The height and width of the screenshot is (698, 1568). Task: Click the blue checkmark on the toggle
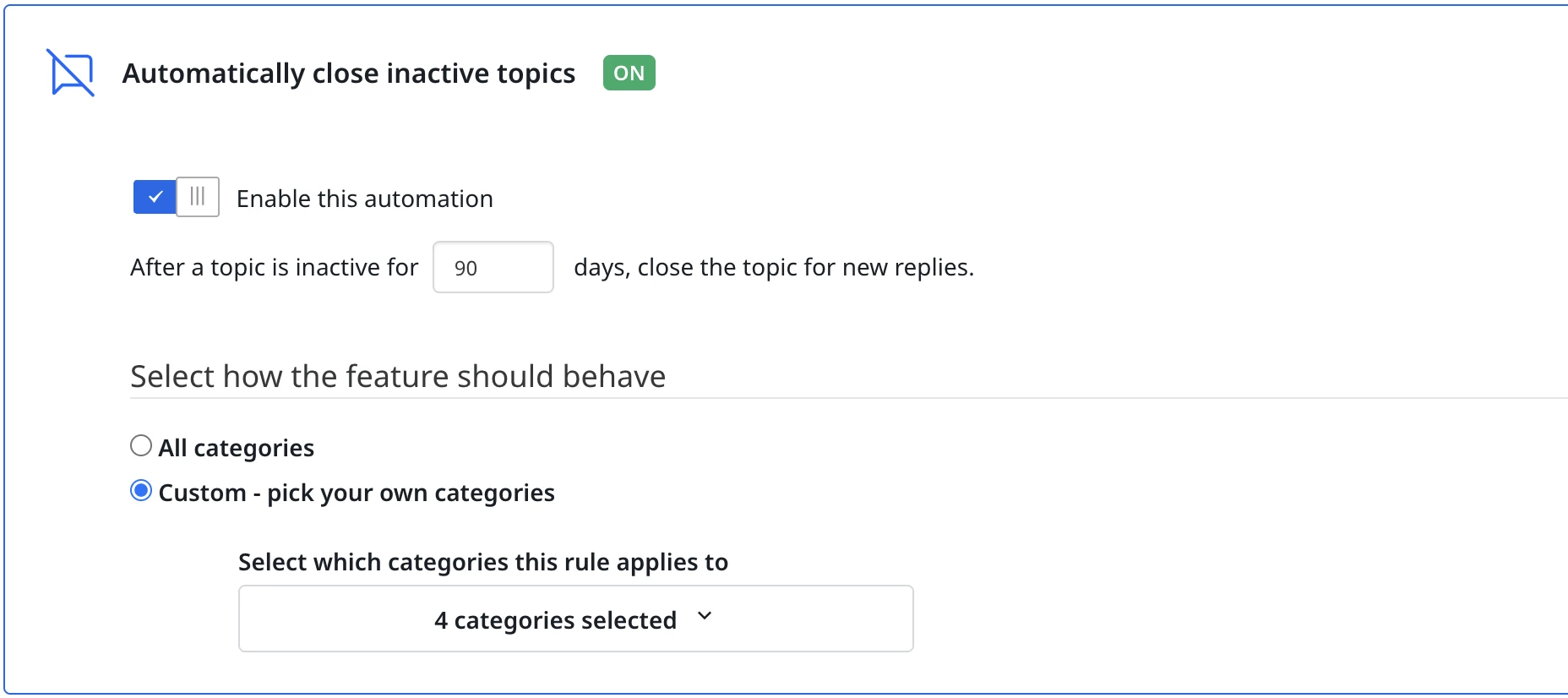[155, 197]
